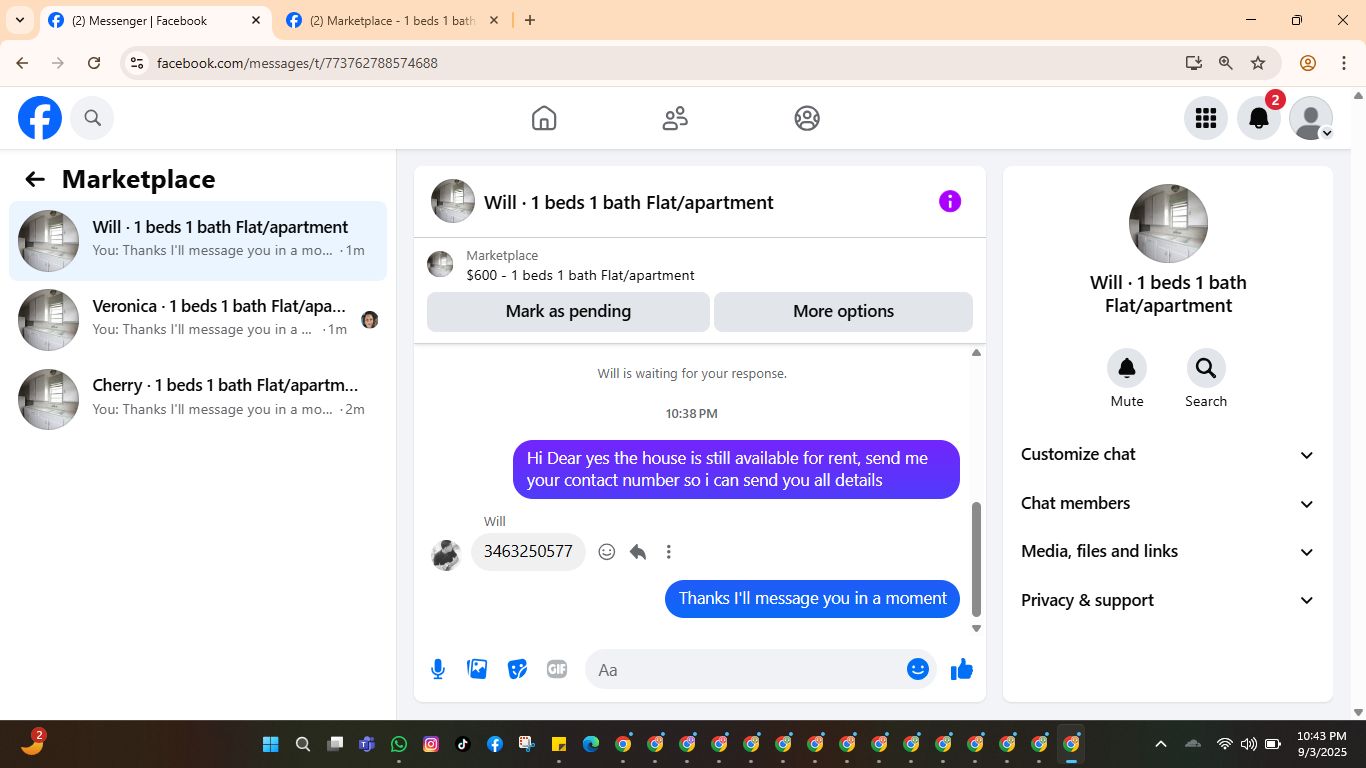Open the emoji picker in the message box
The image size is (1366, 768).
click(x=918, y=669)
